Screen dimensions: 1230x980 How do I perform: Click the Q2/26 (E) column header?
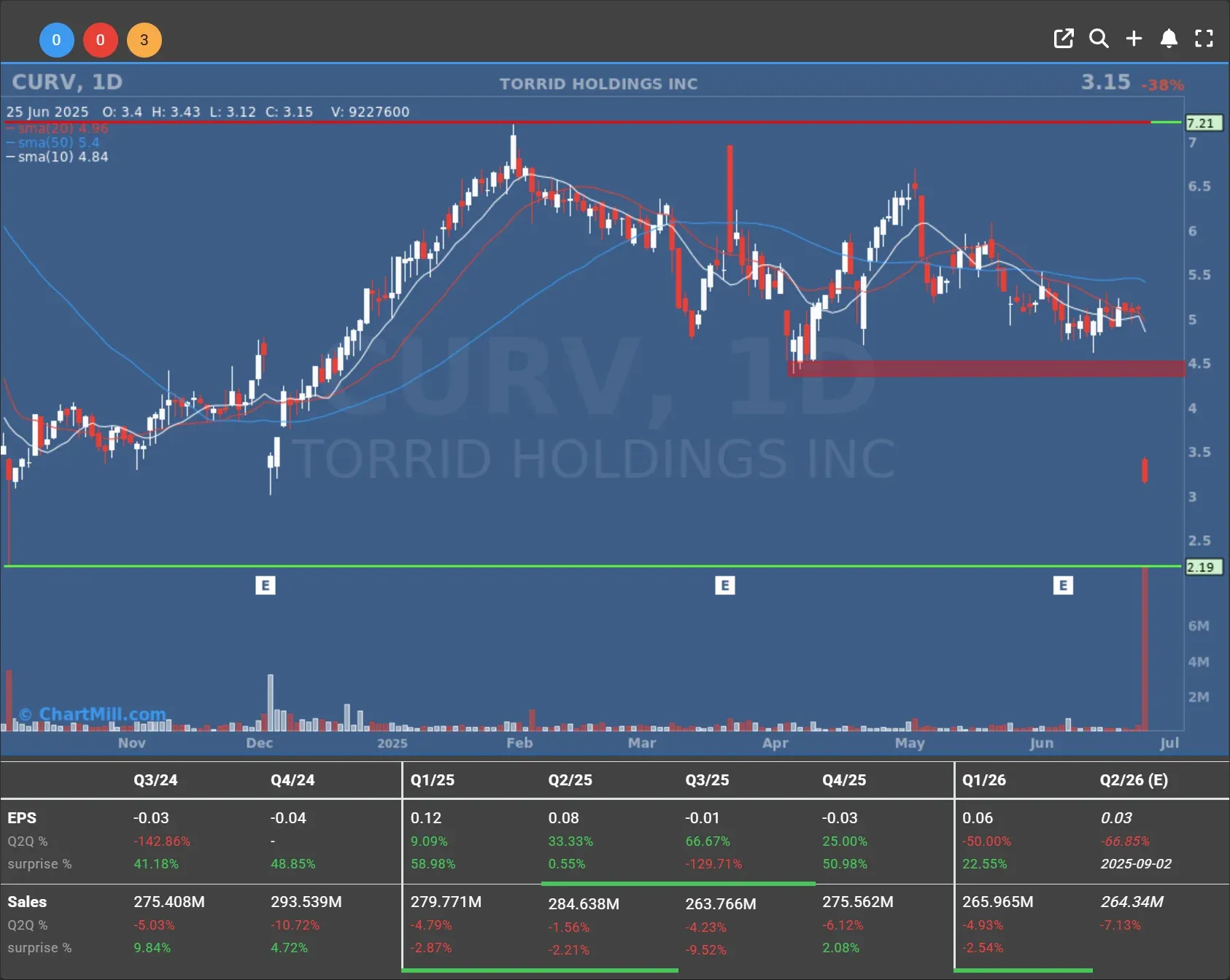pyautogui.click(x=1134, y=780)
